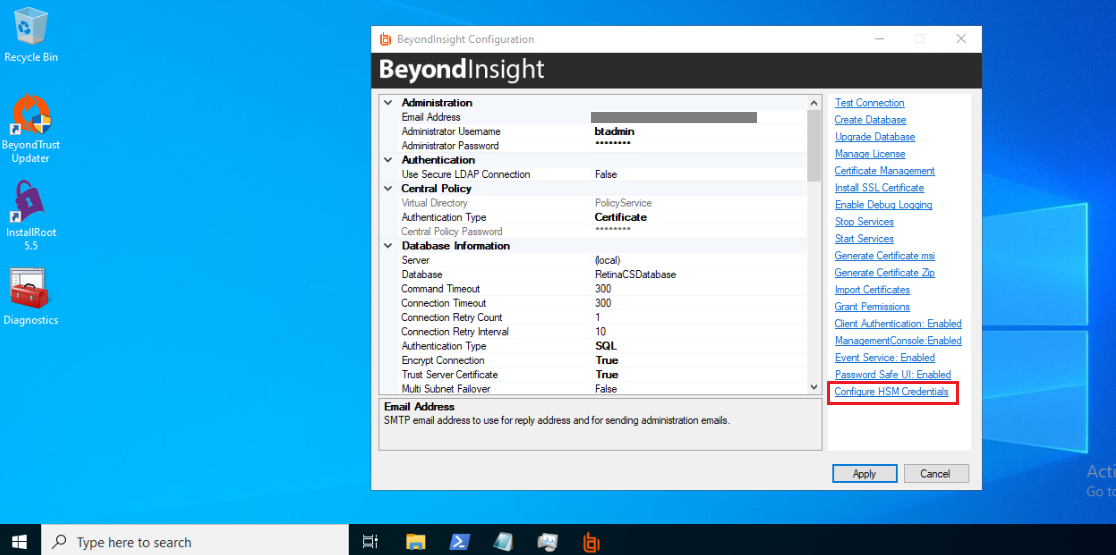
Task: Select the Central Policy Authentication Type Certificate value
Action: click(621, 217)
